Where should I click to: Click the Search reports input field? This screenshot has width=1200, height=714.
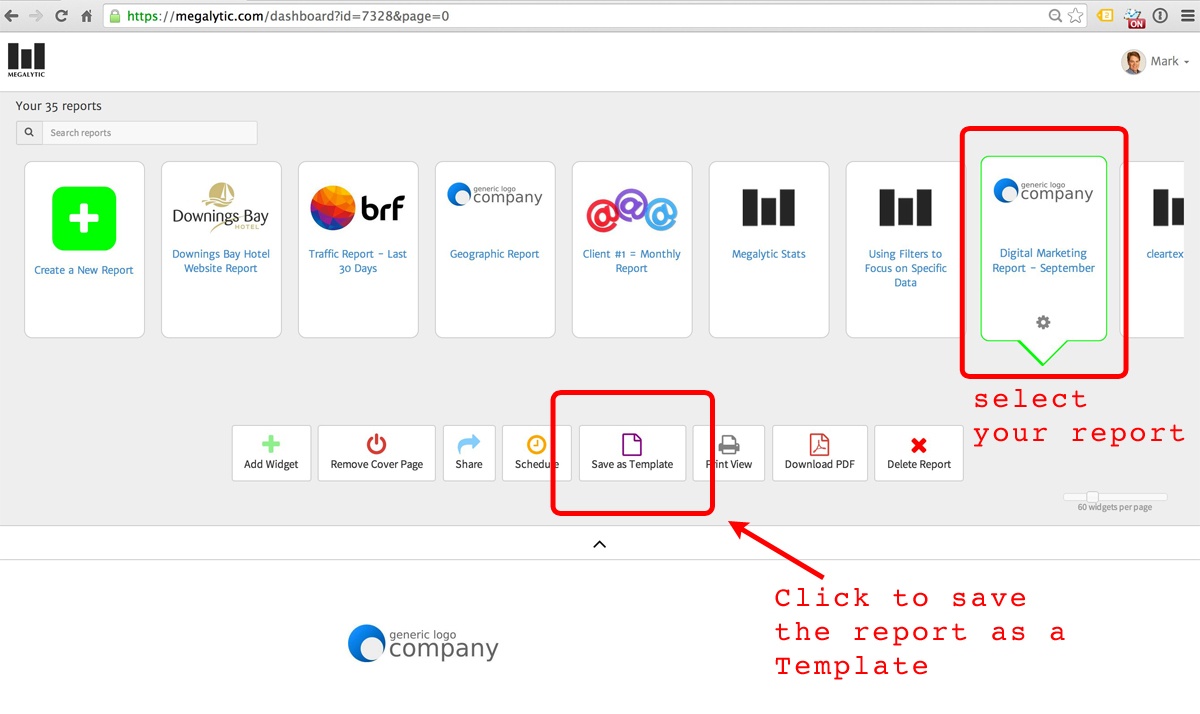[x=148, y=133]
